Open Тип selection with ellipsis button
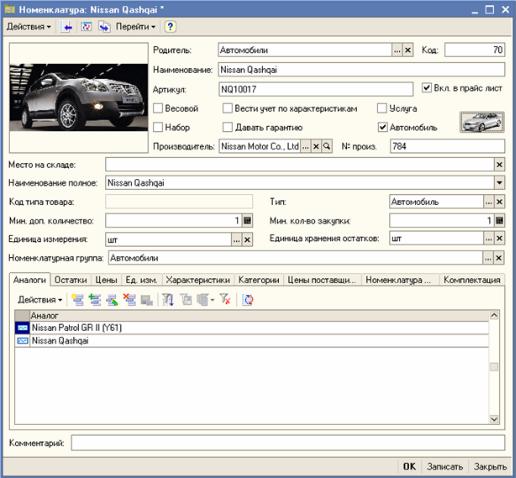Viewport: 516px width, 478px height. (489, 202)
